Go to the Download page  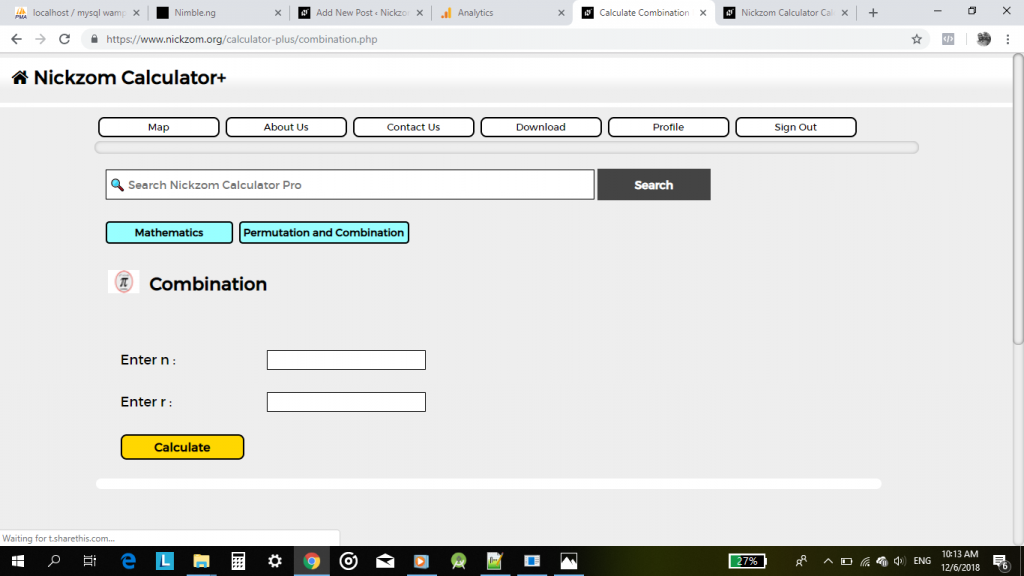541,127
